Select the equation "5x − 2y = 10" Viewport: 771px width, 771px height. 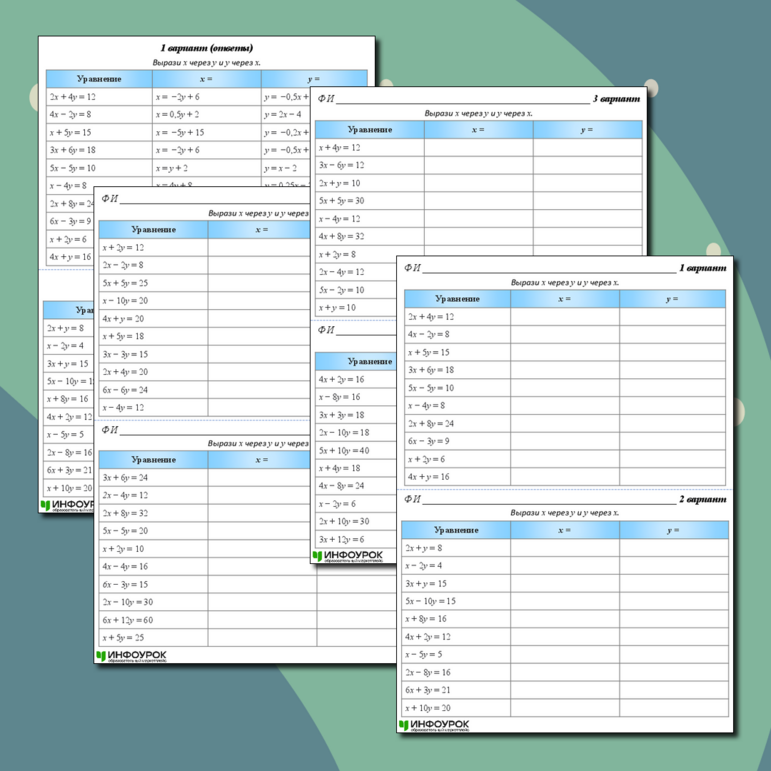[341, 290]
